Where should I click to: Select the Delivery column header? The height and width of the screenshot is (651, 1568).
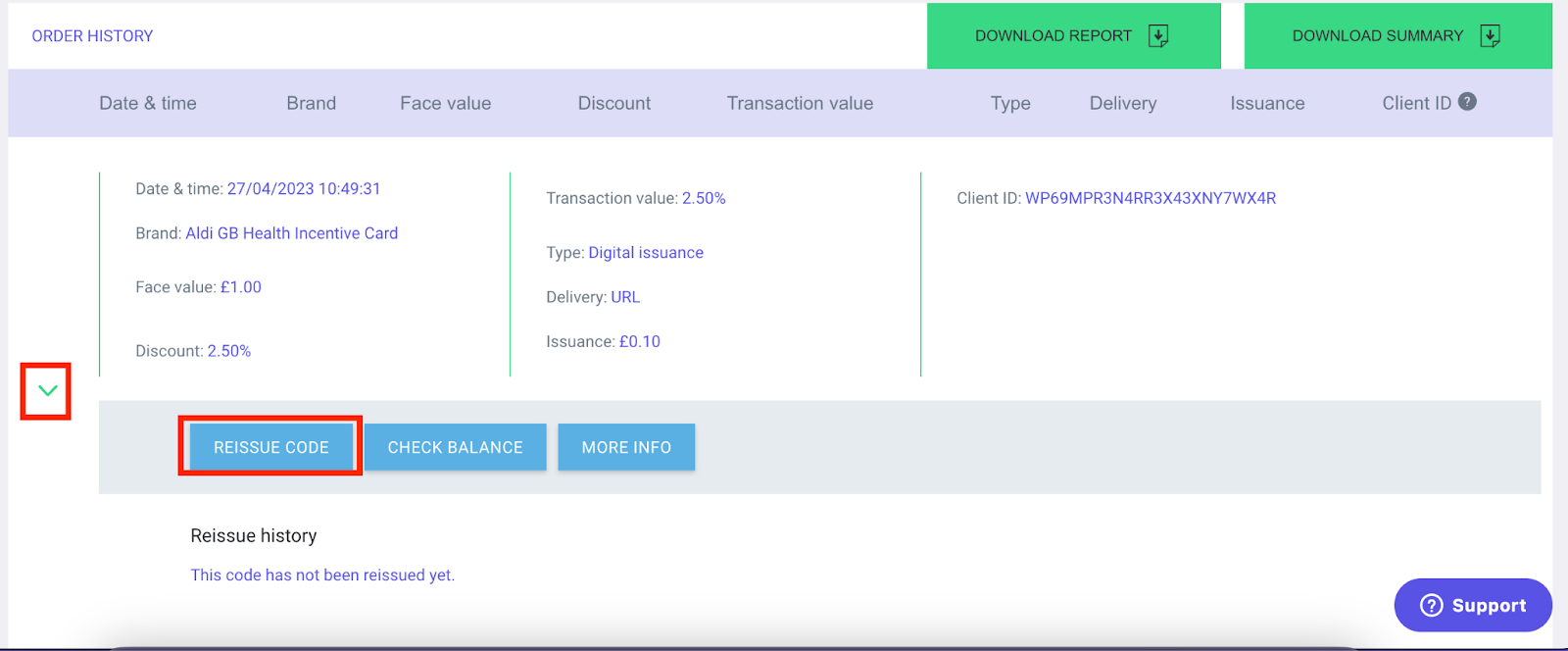pos(1123,103)
